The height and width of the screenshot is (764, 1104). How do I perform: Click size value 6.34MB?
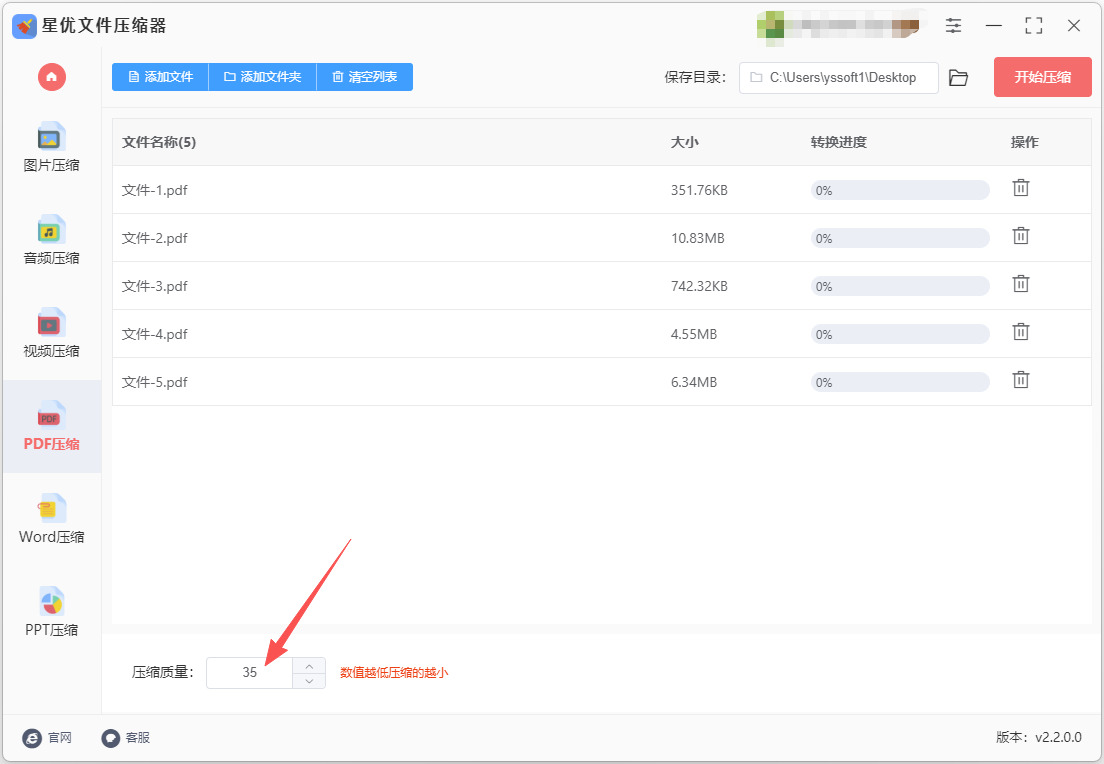coord(694,382)
